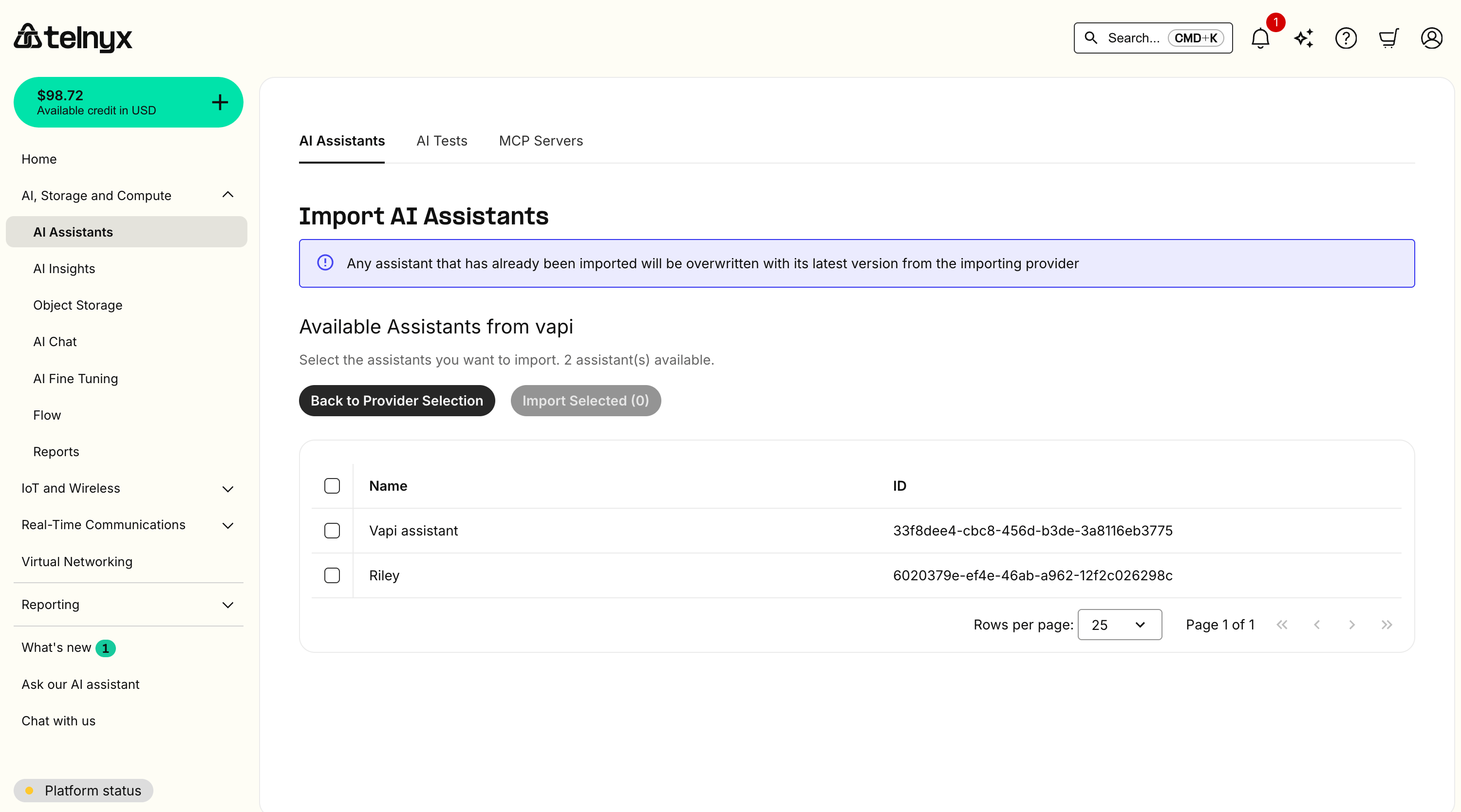Expand Real-Time Communications section
Screen dimensions: 1461x812
point(228,526)
